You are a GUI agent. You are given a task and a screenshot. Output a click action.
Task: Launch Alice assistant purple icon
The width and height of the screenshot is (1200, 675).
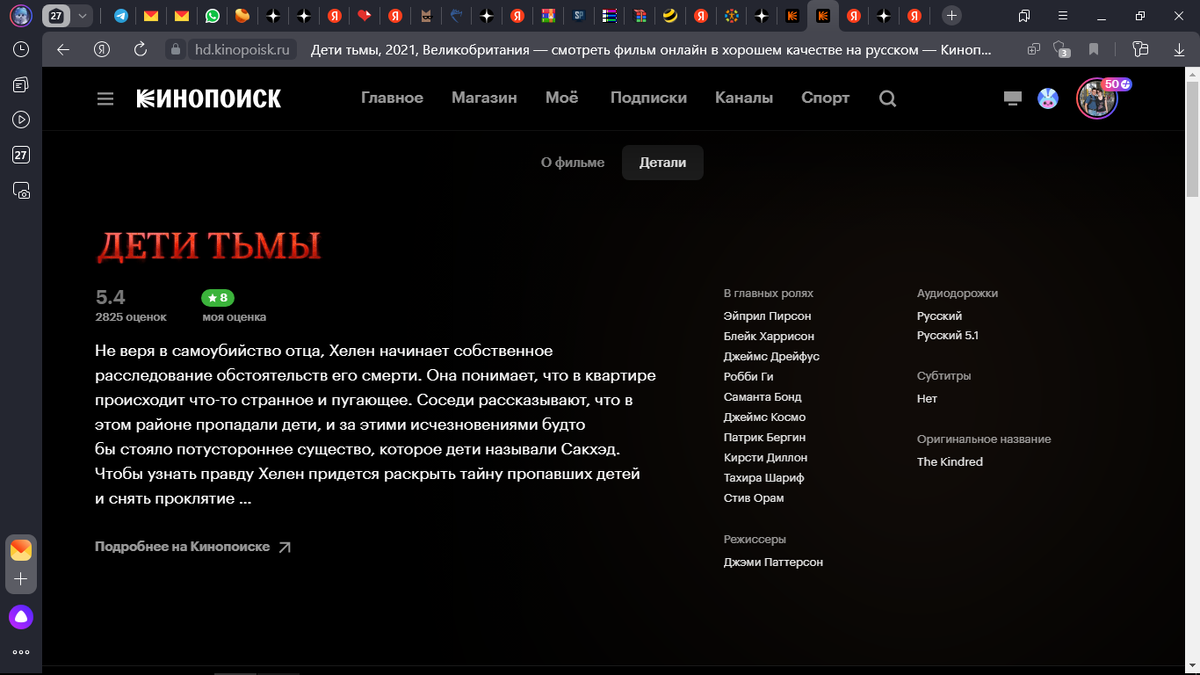(x=21, y=617)
